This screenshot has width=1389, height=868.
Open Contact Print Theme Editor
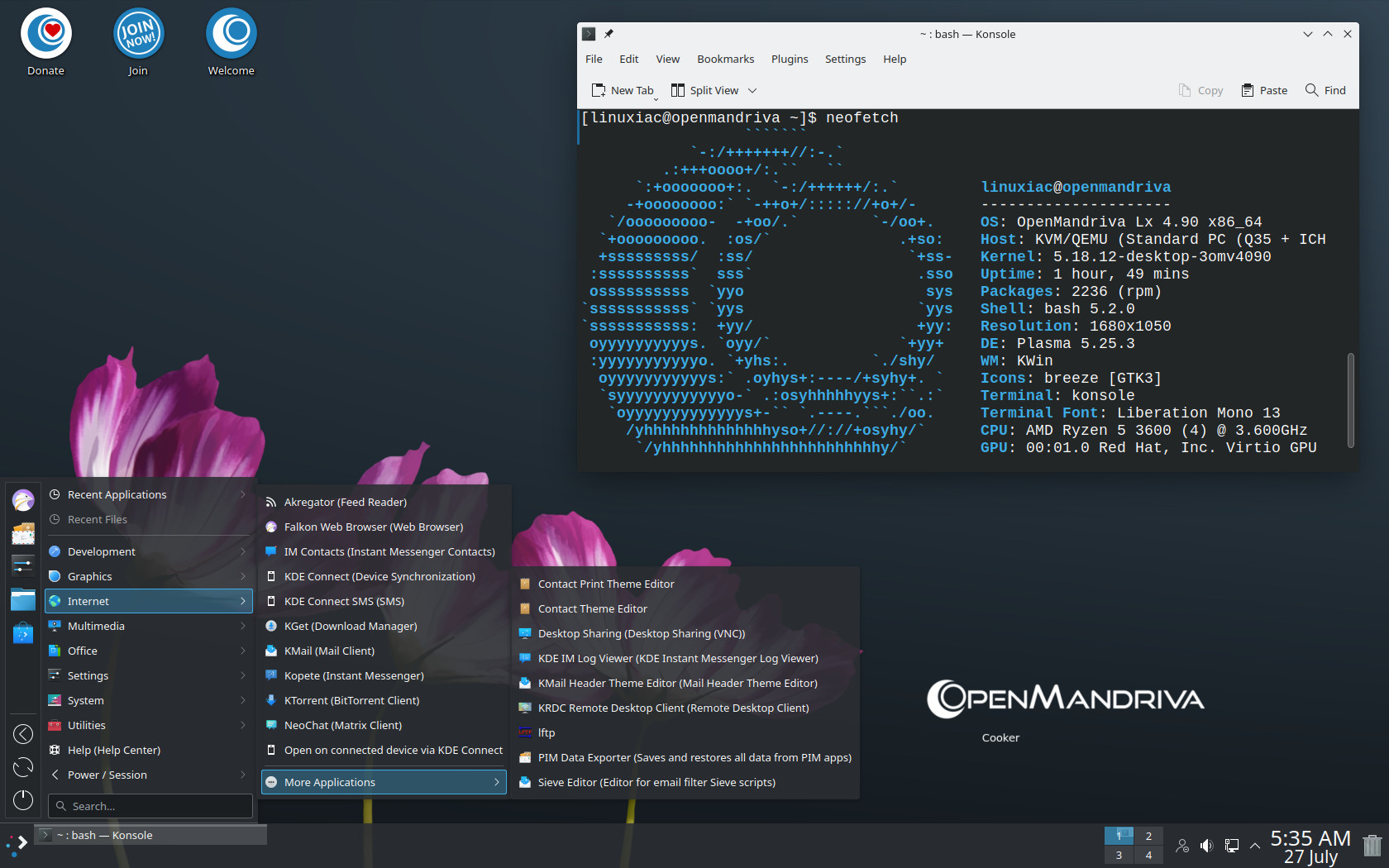tap(685, 584)
